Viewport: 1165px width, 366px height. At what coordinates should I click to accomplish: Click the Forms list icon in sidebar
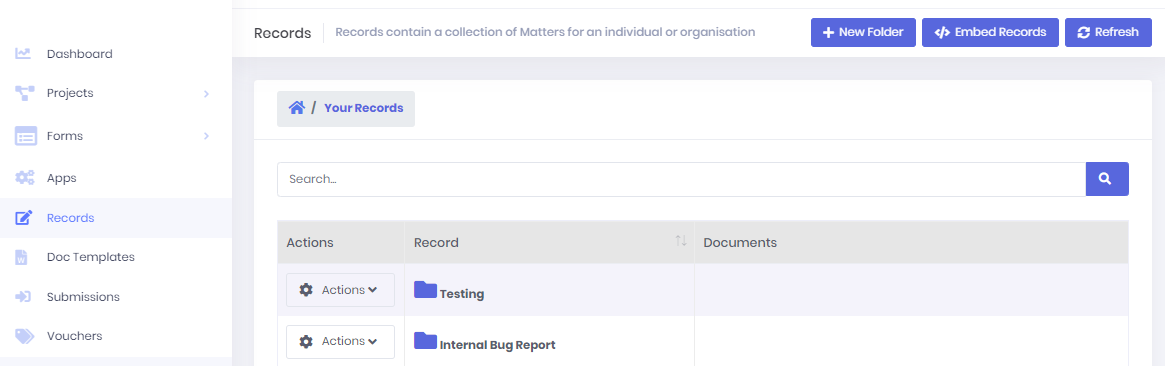click(26, 137)
